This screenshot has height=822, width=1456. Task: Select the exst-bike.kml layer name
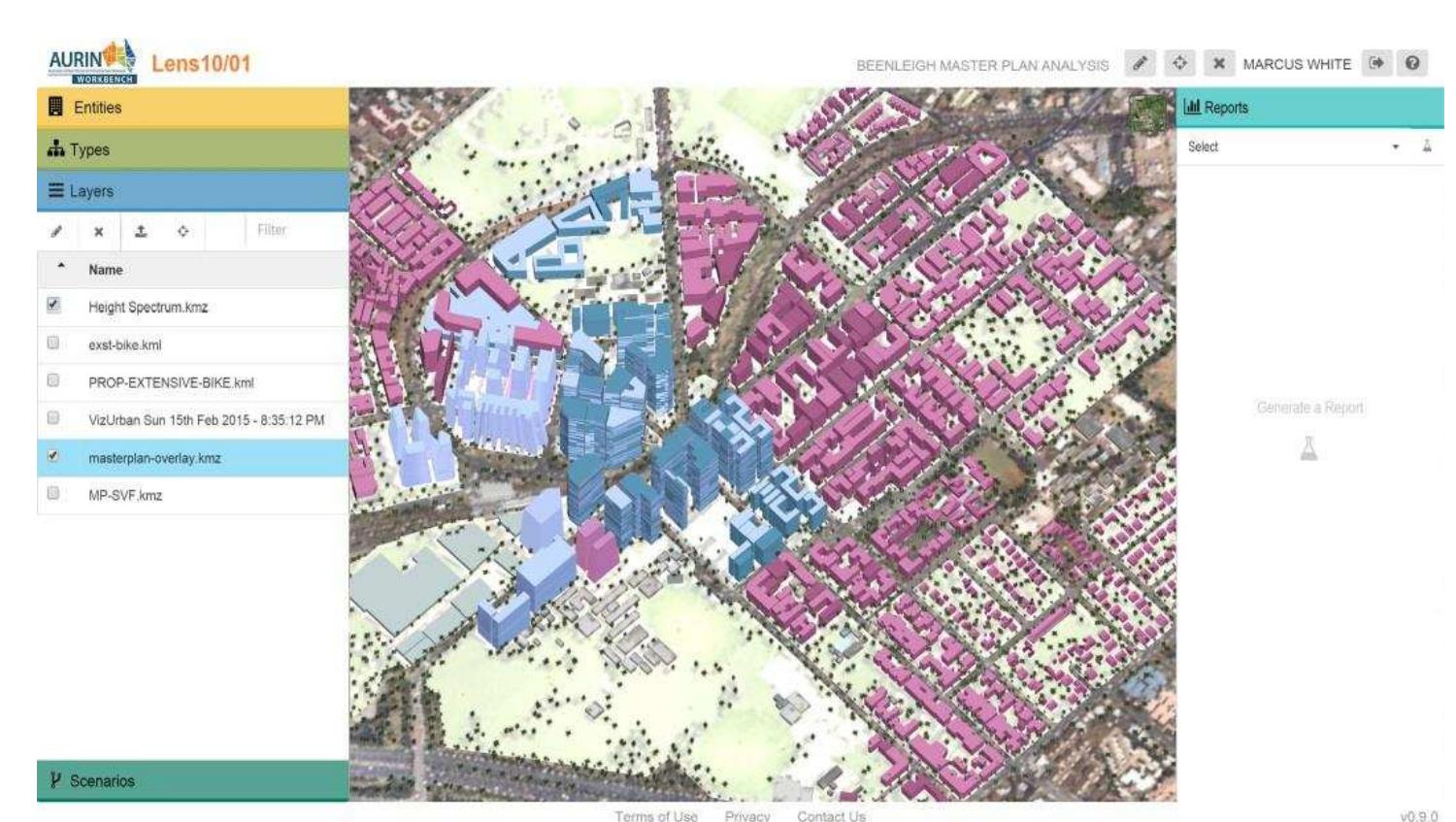click(124, 345)
